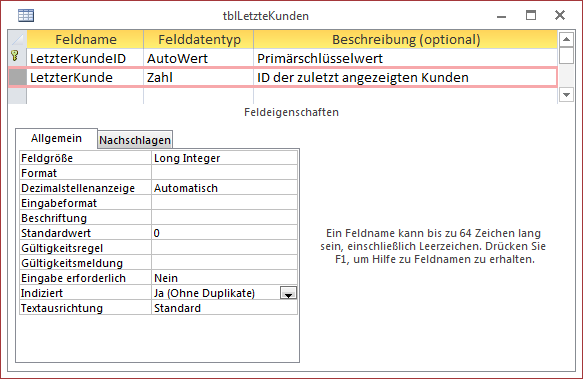This screenshot has width=583, height=379.
Task: Click the empty Eingabeformat property field
Action: coord(225,203)
